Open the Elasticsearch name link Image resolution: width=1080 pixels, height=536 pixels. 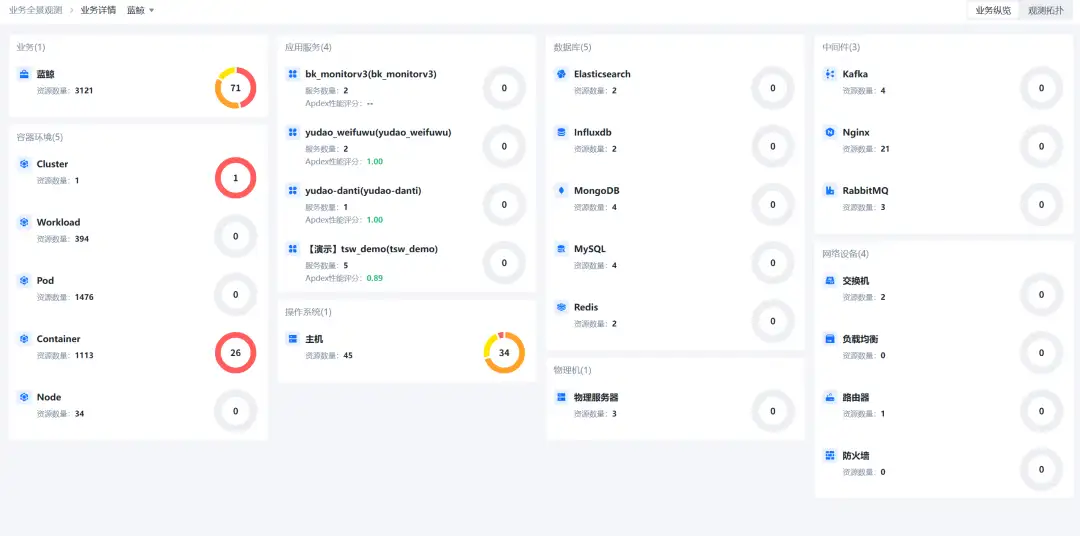click(x=602, y=74)
